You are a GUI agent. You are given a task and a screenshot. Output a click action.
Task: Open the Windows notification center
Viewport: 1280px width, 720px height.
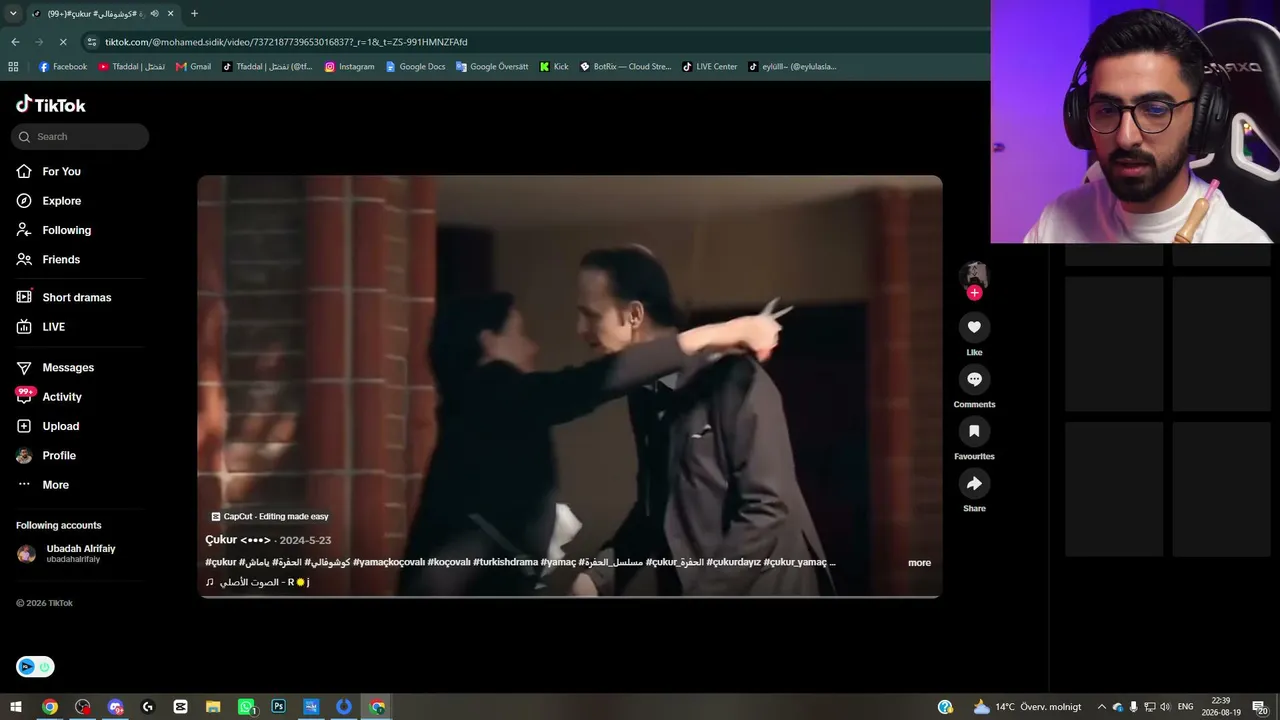pyautogui.click(x=1259, y=707)
